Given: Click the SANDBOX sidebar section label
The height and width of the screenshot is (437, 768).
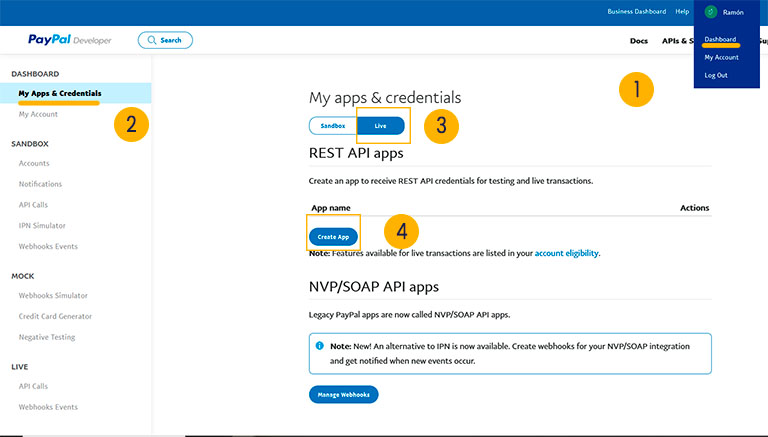Looking at the screenshot, I should (30, 144).
